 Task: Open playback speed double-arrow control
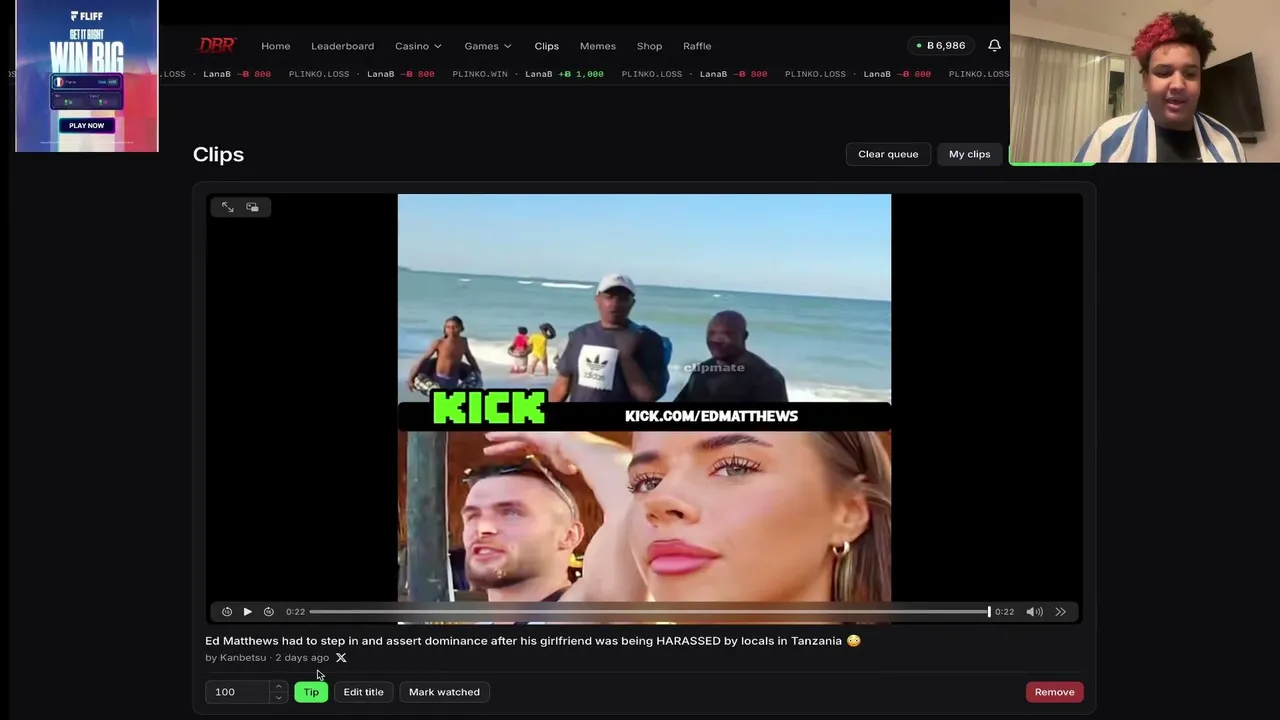pyautogui.click(x=1060, y=612)
